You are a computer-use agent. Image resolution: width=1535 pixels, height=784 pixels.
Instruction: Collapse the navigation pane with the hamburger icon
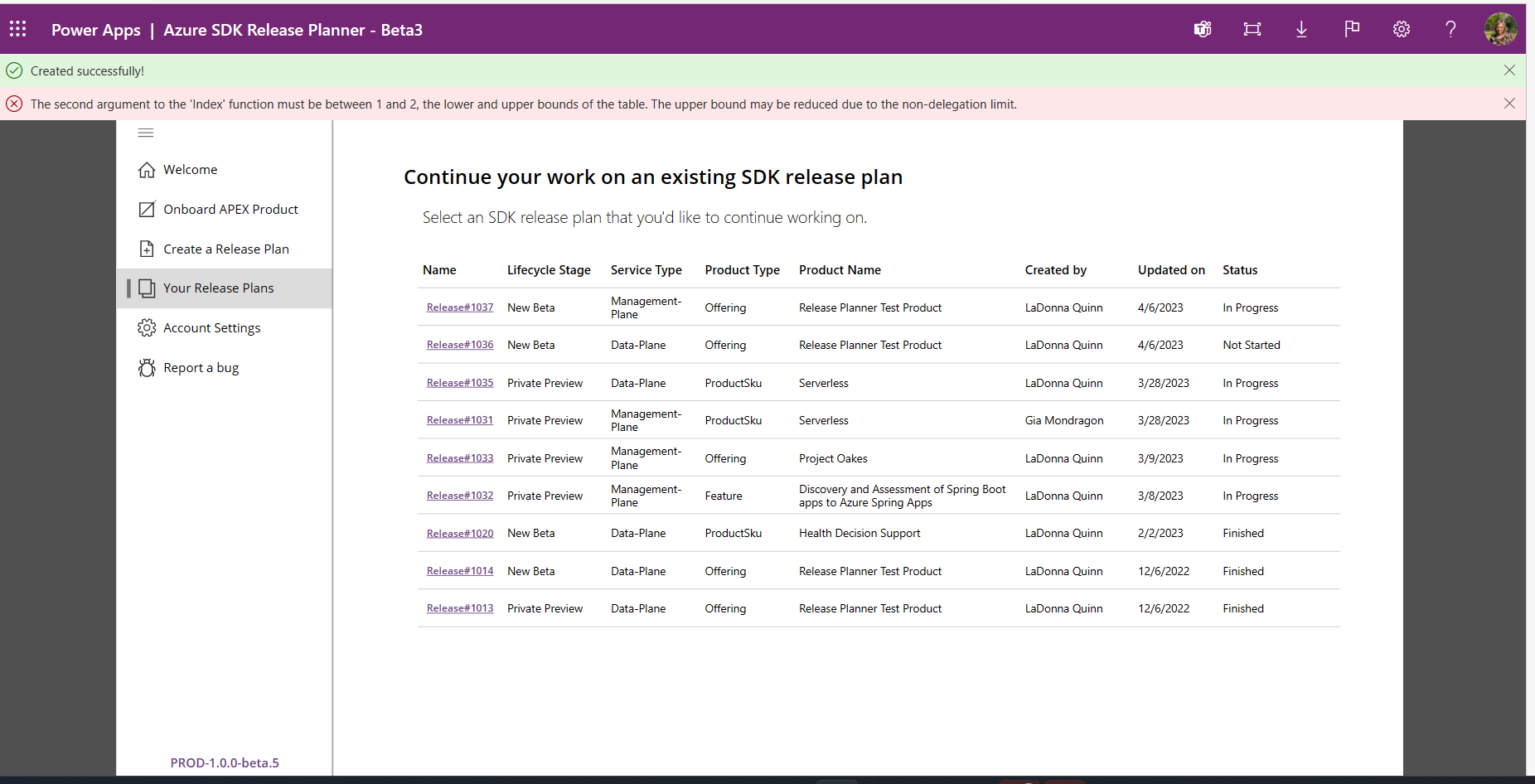(146, 133)
